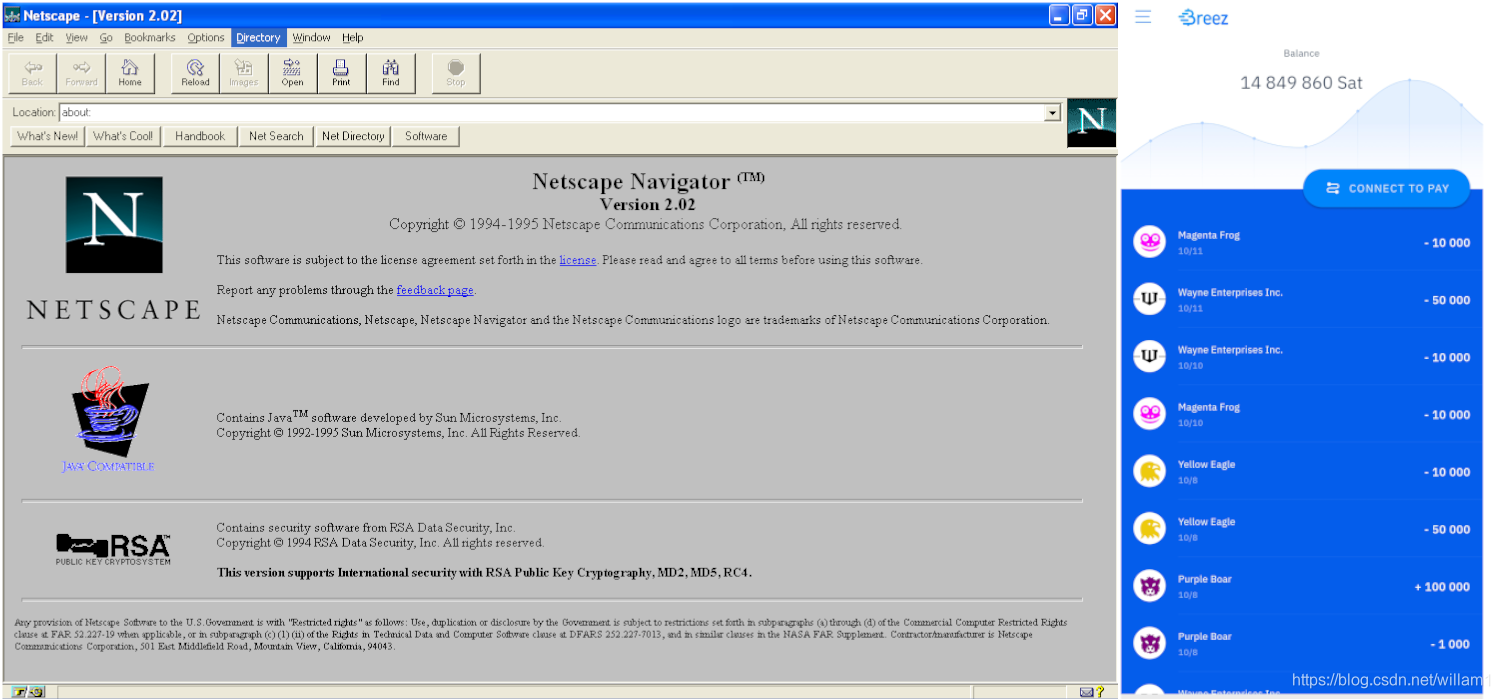Click the +100 000 Purple Boar amount
The width and height of the screenshot is (1500, 699).
[x=1442, y=587]
